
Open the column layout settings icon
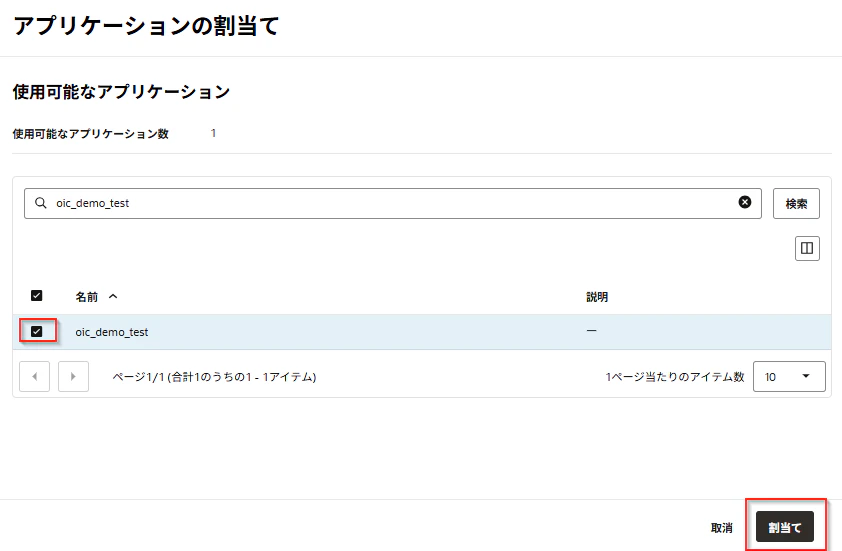(807, 248)
